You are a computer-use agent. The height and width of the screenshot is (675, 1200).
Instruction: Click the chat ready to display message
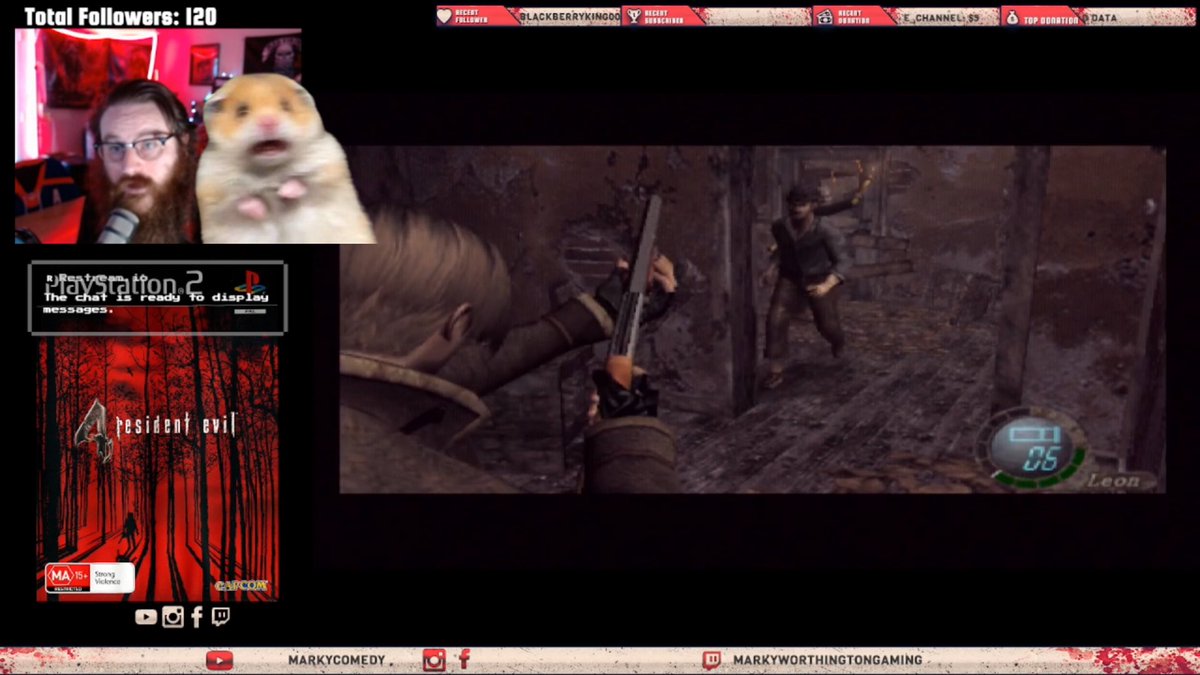click(x=156, y=303)
